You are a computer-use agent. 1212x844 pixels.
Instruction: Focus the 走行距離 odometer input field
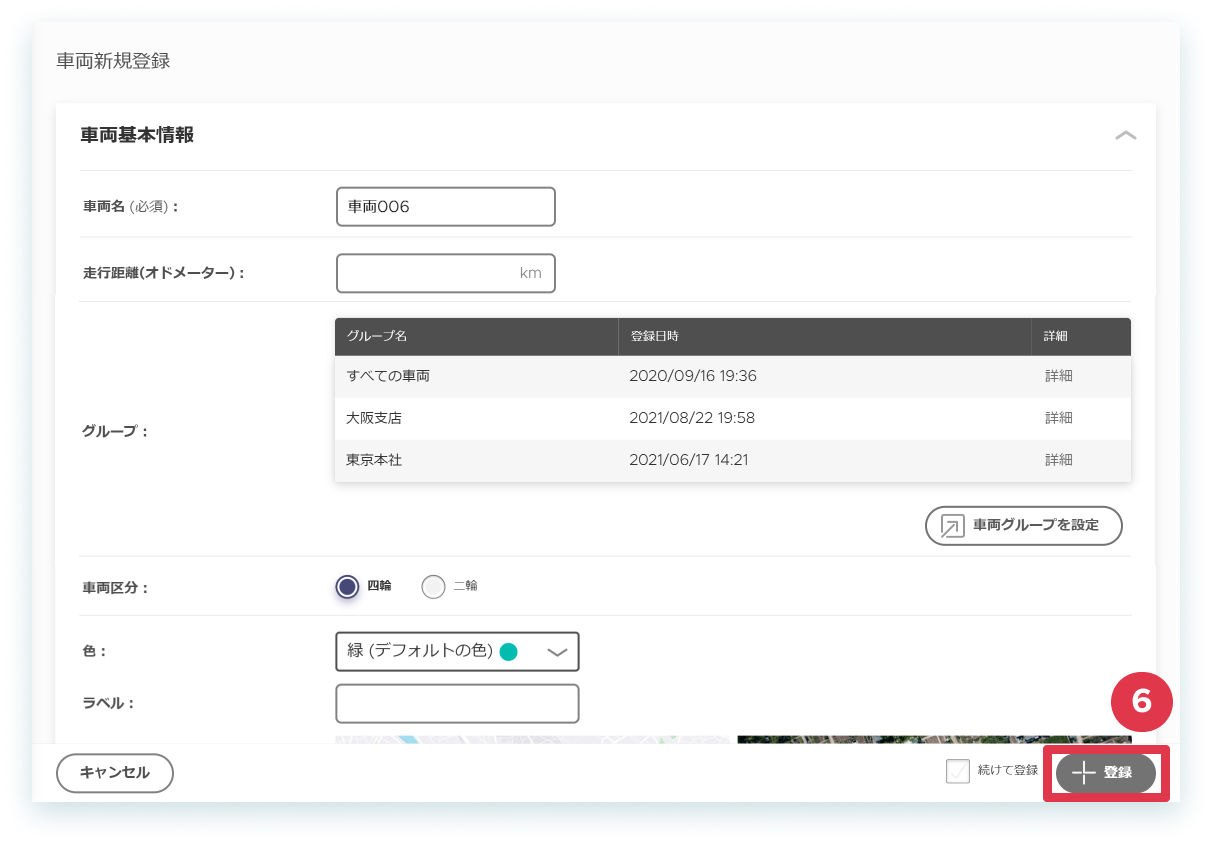446,273
